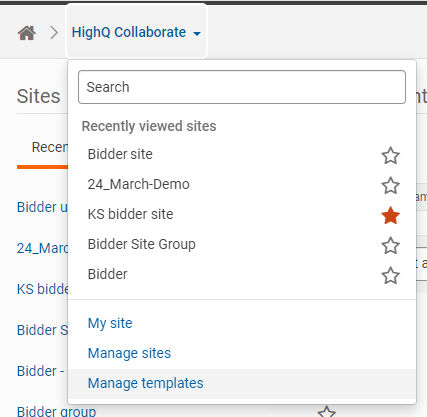Unfavorite KS bidder site orange star
427x417 pixels.
coord(390,215)
